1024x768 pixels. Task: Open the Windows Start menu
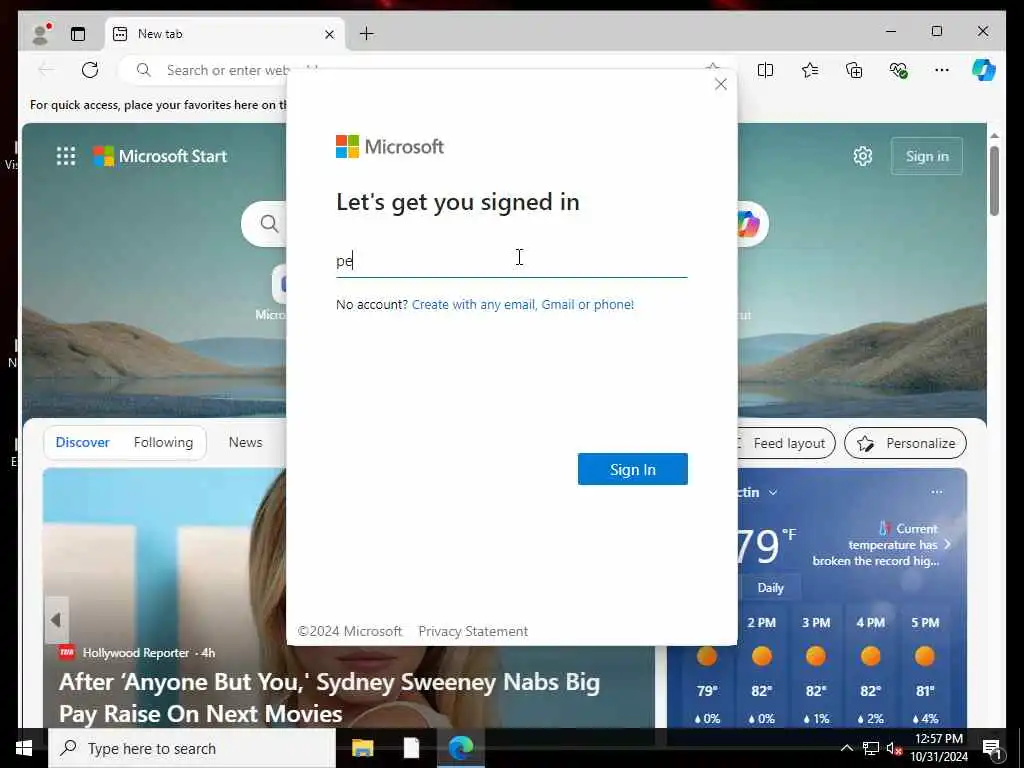[24, 748]
